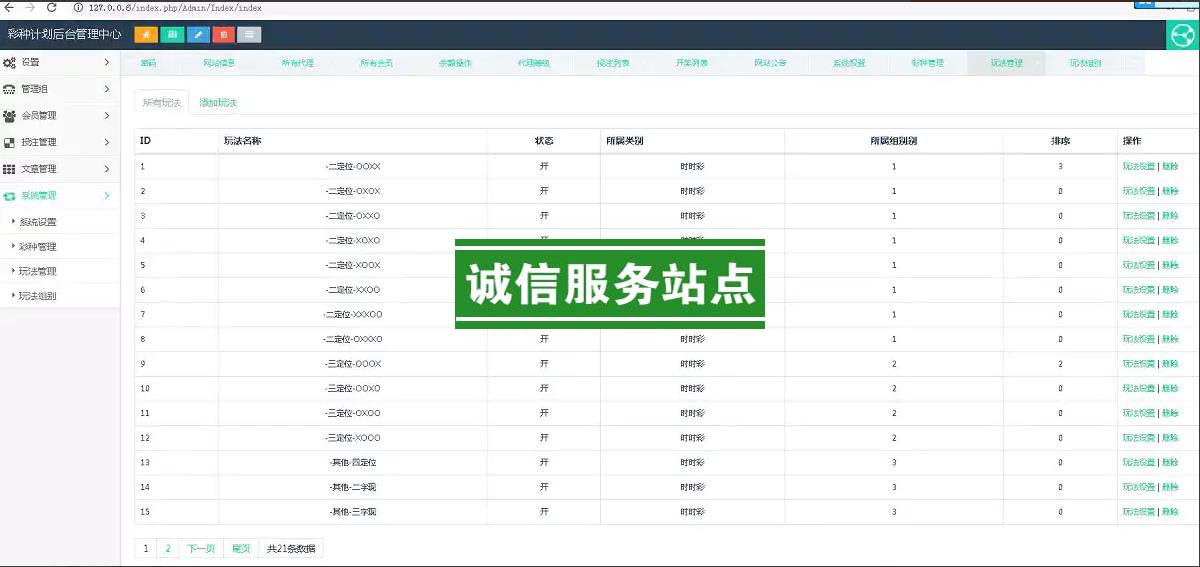Click the browser back arrow

click(10, 8)
